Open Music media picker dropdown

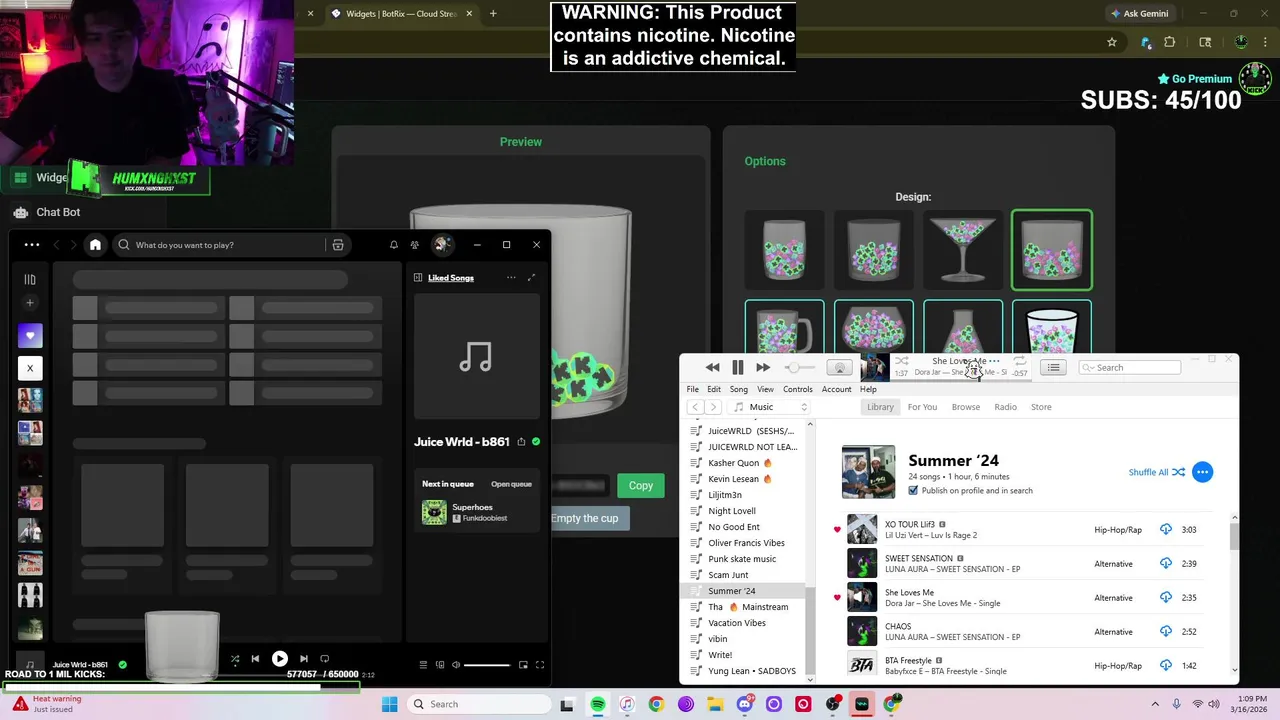click(x=770, y=407)
